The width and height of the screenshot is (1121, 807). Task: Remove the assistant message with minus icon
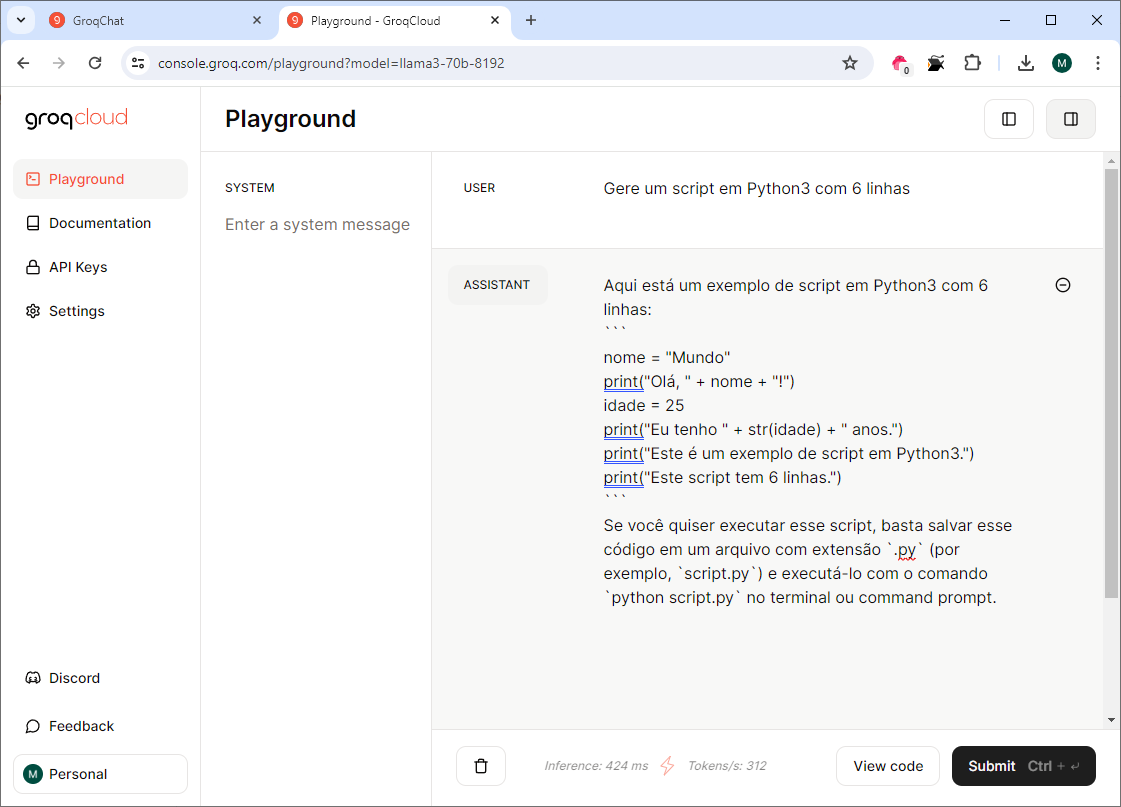coord(1063,285)
